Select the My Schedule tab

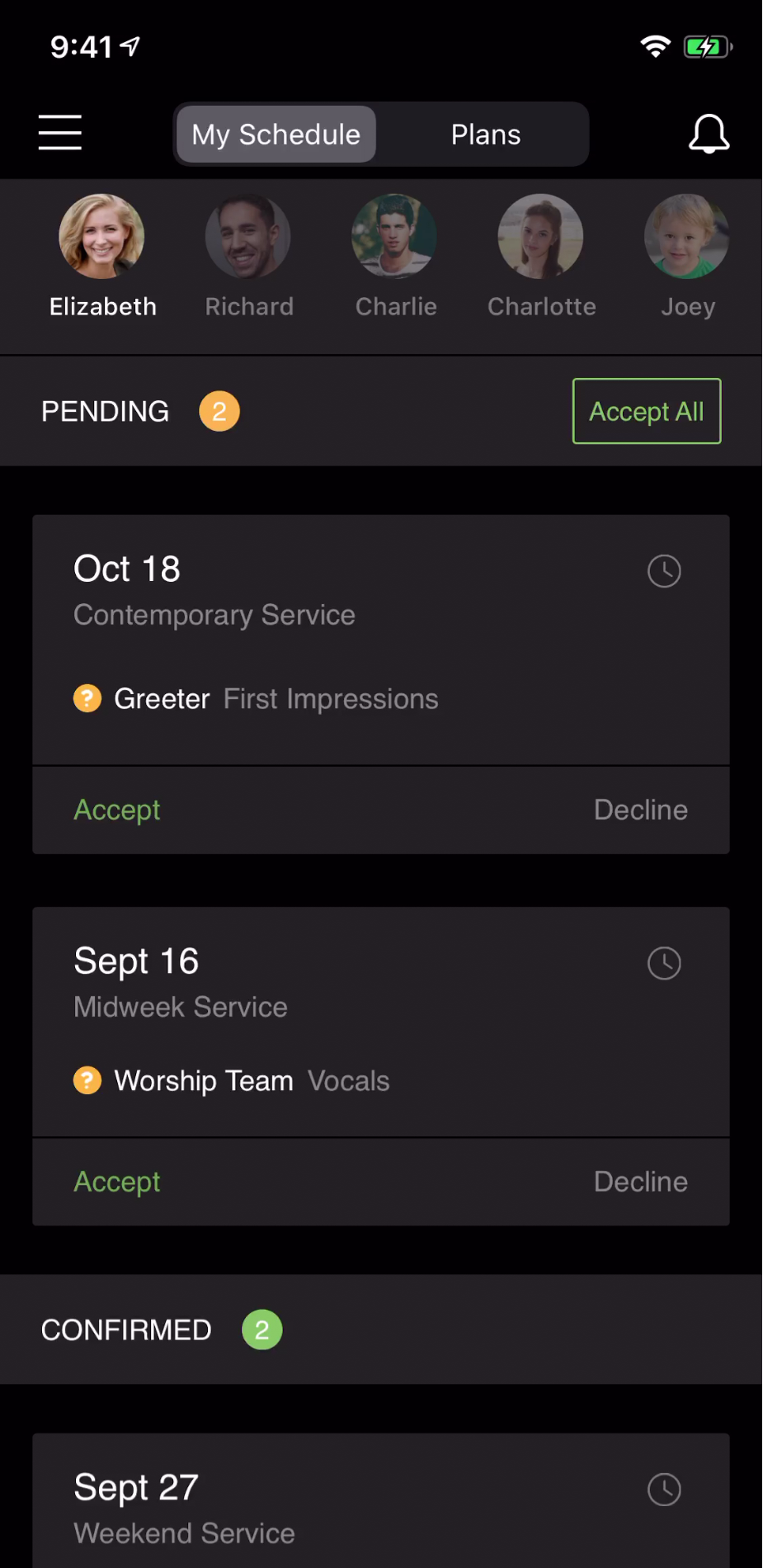(276, 135)
